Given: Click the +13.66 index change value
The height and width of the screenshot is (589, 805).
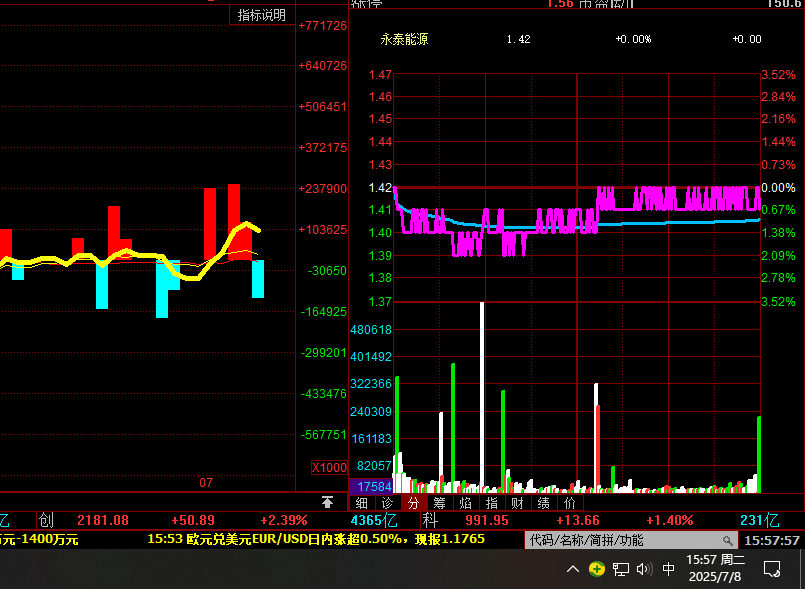Looking at the screenshot, I should [578, 521].
